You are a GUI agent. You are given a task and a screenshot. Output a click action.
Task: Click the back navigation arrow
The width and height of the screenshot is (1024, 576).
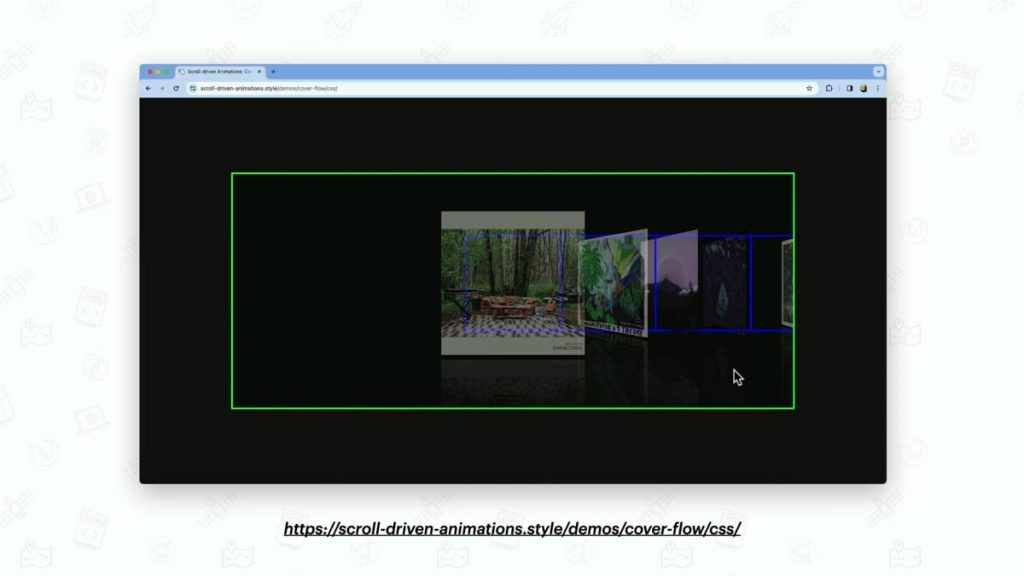[x=148, y=88]
